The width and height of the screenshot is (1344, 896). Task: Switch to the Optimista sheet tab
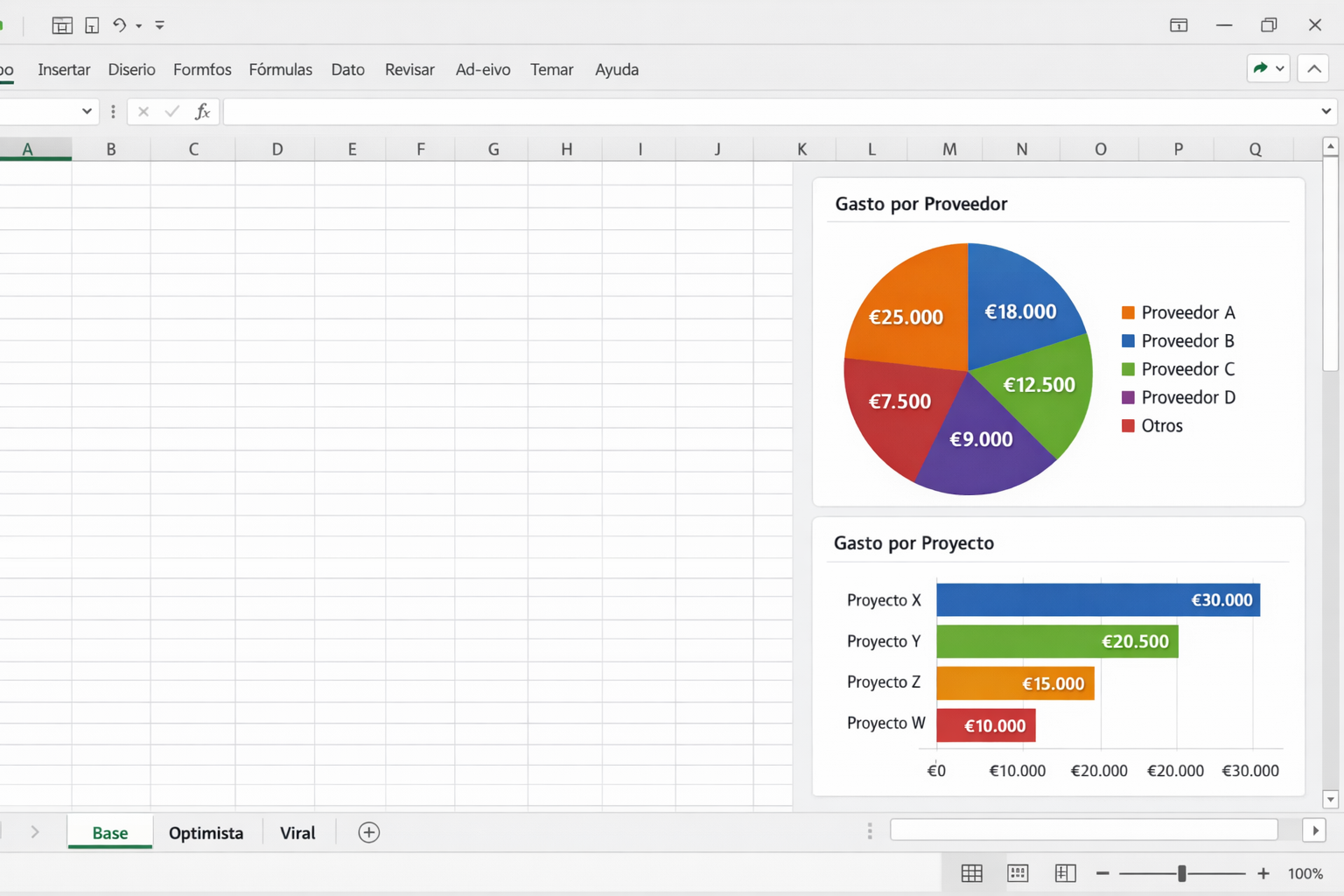[x=206, y=833]
